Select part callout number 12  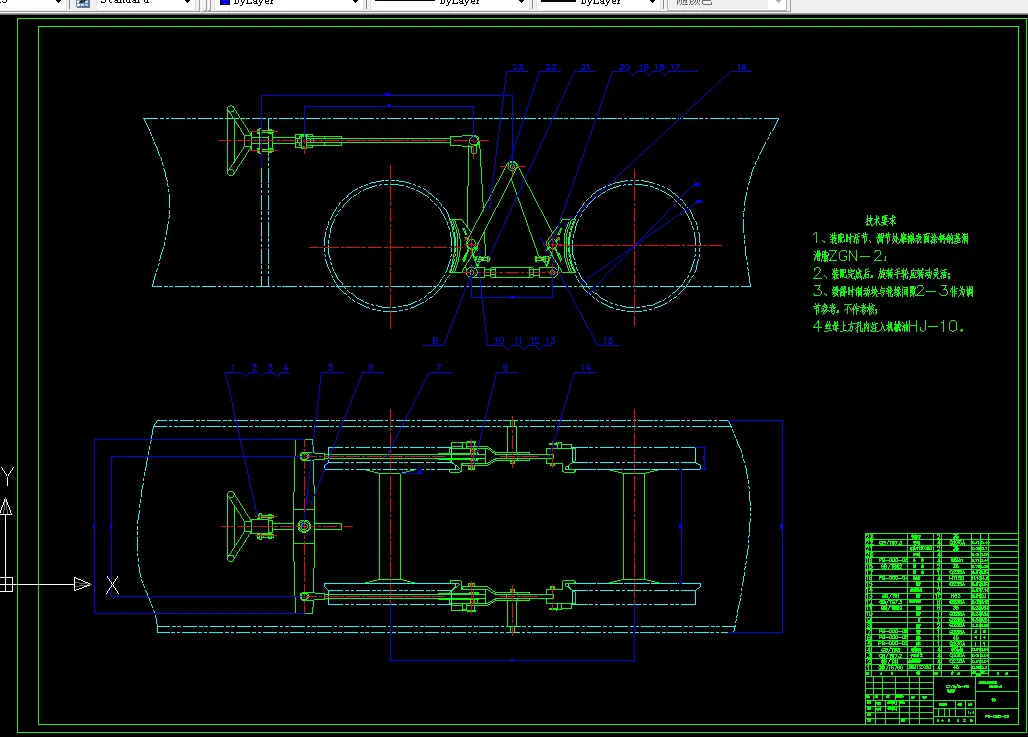click(x=534, y=340)
